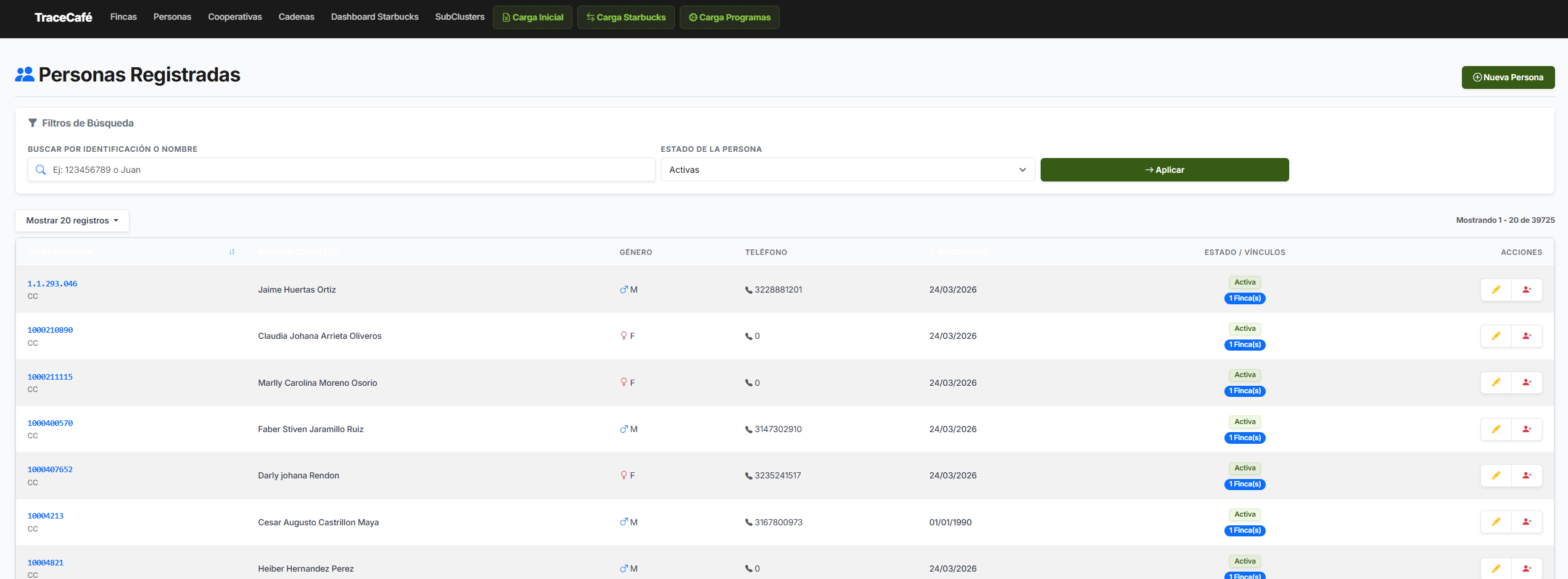Image resolution: width=1568 pixels, height=579 pixels.
Task: Edit Faber Stiven Jaramillo Ruiz record
Action: [1496, 429]
